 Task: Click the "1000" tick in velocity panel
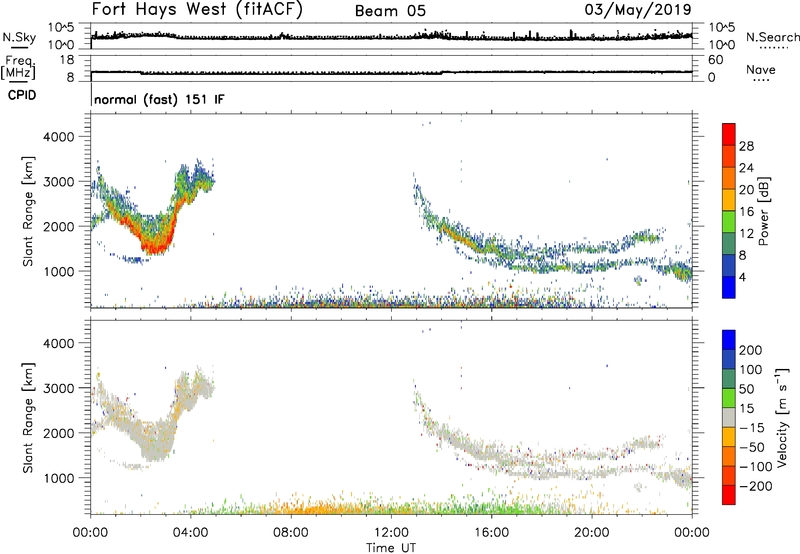pos(58,478)
